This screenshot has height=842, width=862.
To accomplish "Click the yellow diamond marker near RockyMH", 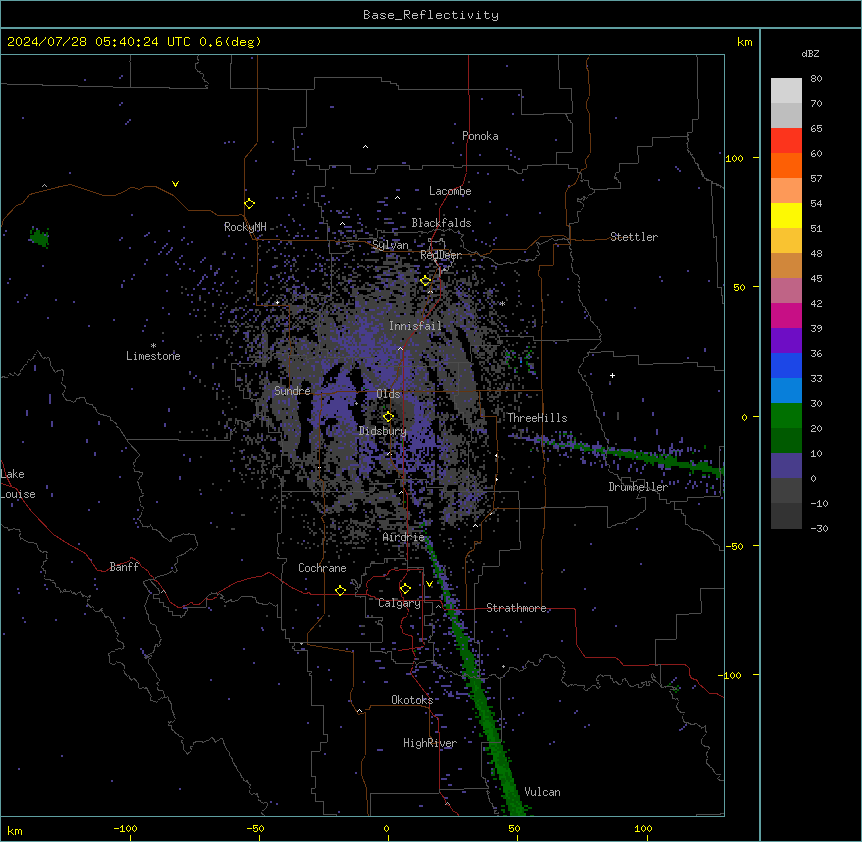I will pos(250,204).
